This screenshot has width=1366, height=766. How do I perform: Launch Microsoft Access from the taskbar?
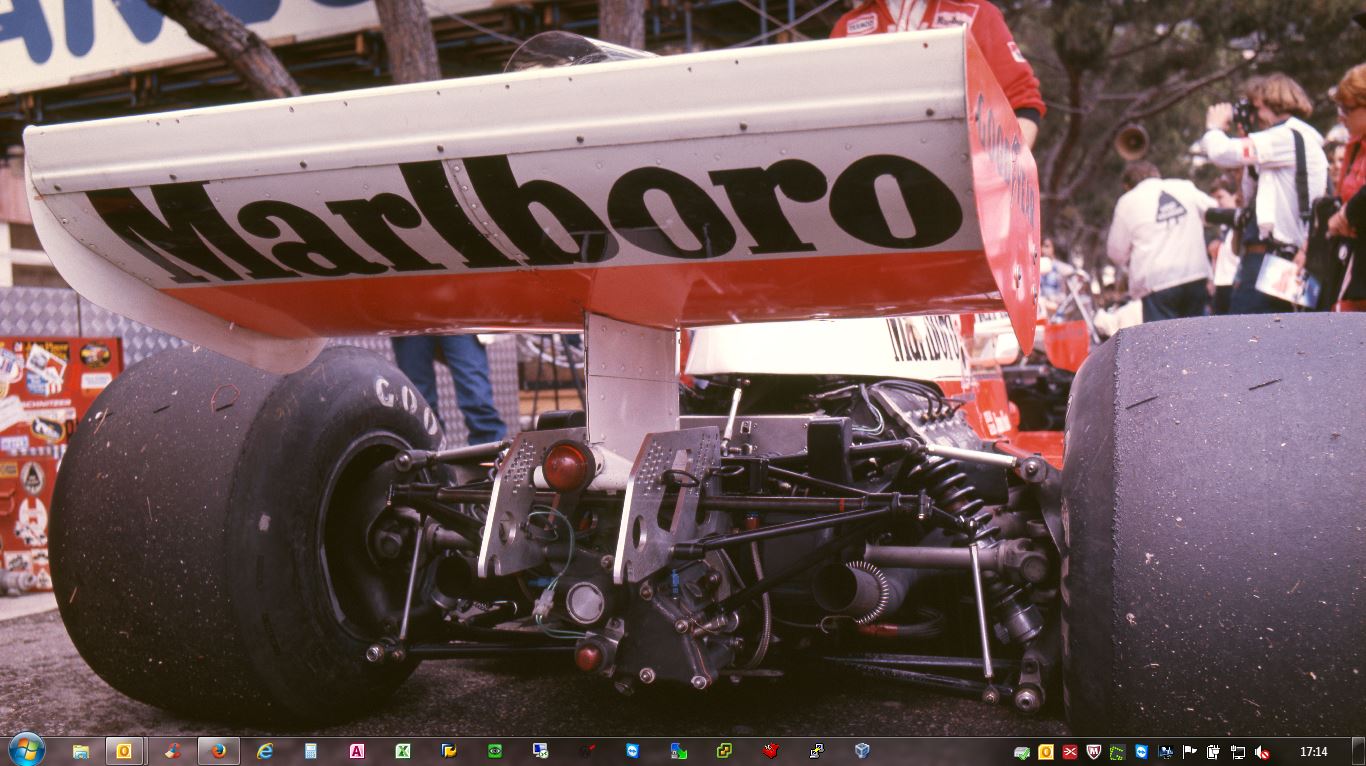357,751
